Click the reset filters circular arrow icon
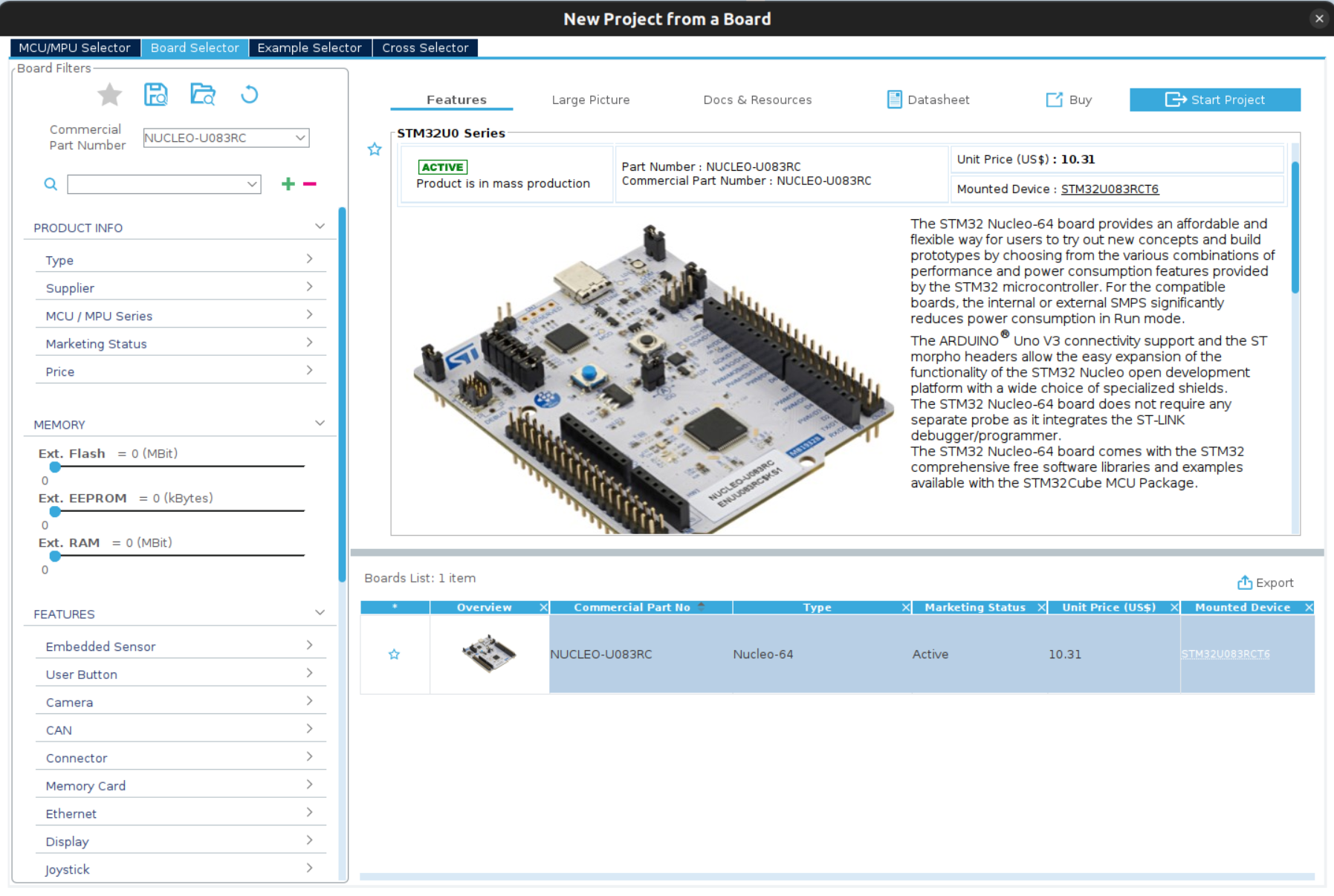 click(x=250, y=94)
